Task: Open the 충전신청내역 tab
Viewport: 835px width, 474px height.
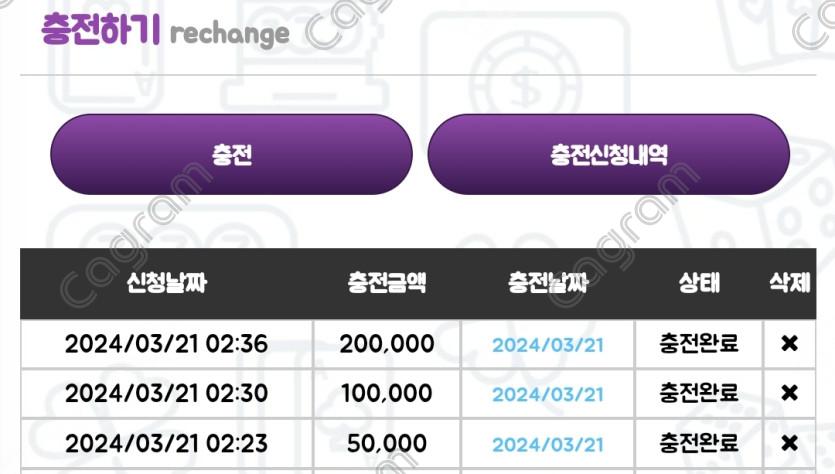Action: pos(608,155)
